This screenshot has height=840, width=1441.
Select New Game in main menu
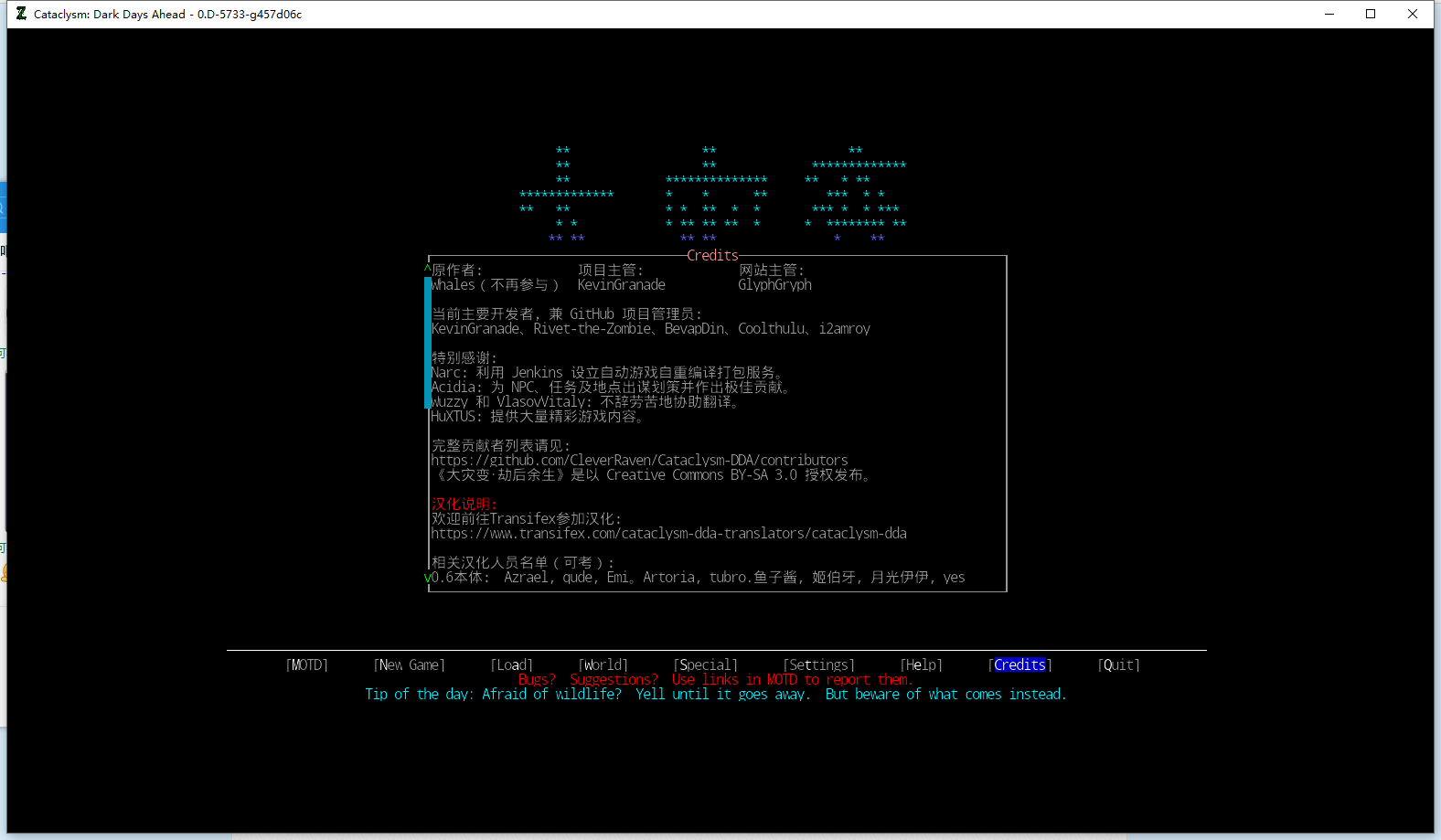click(410, 665)
